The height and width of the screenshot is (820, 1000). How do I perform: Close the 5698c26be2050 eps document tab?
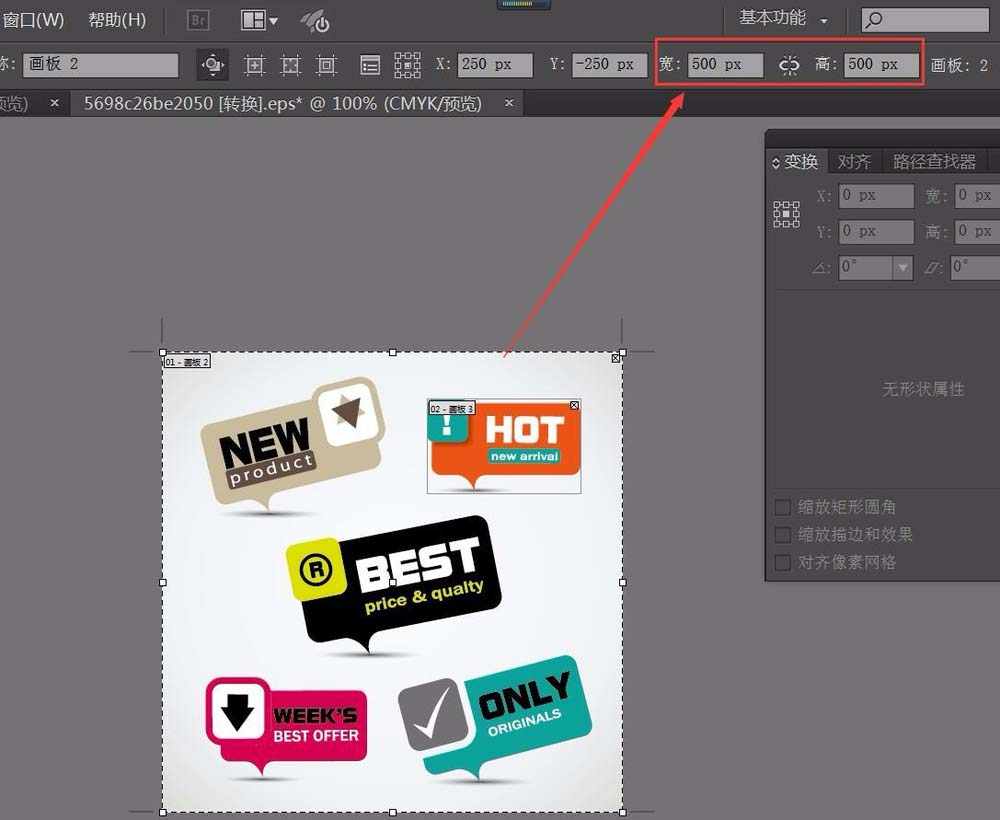[509, 103]
